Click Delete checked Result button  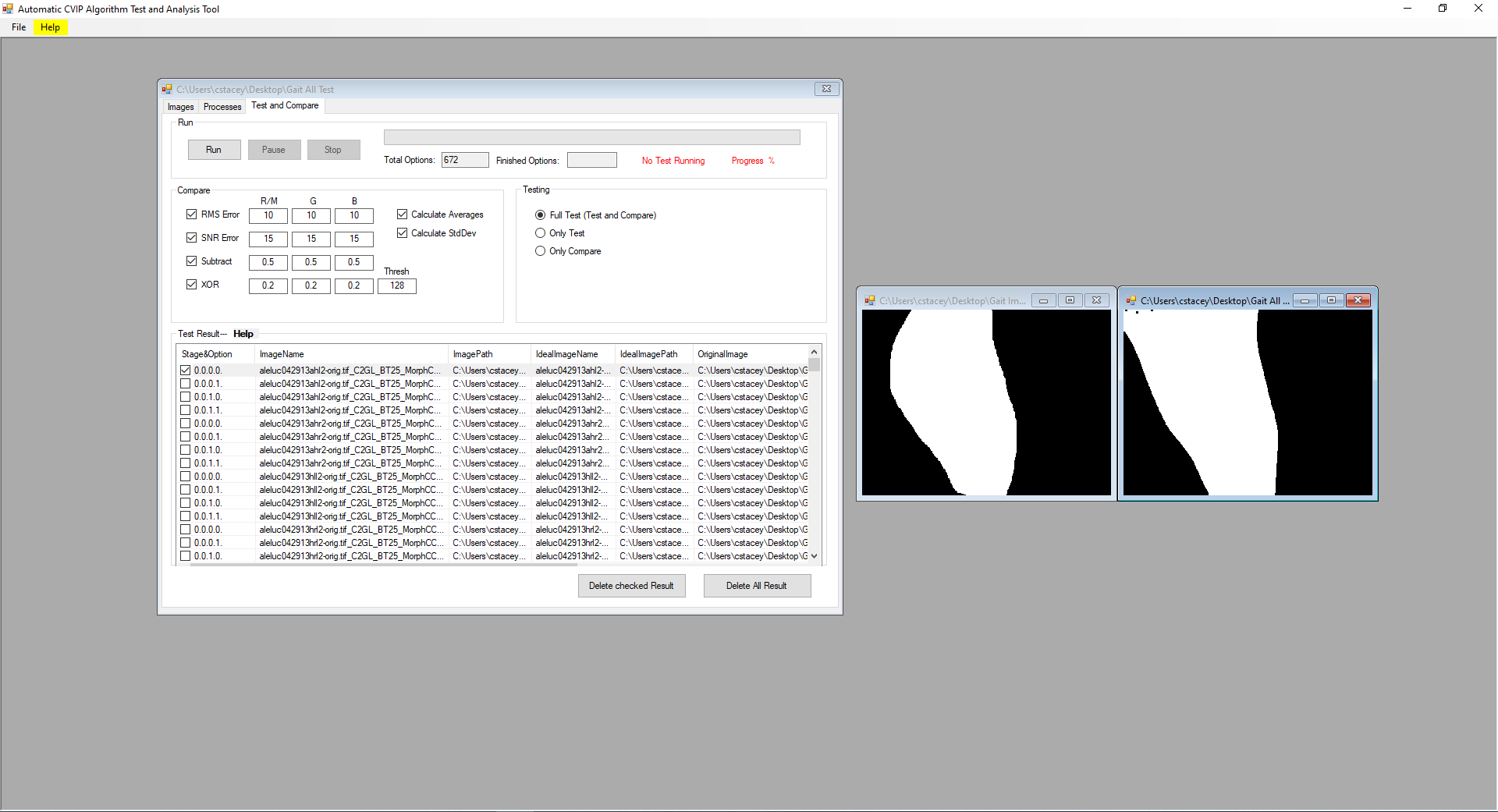click(631, 586)
